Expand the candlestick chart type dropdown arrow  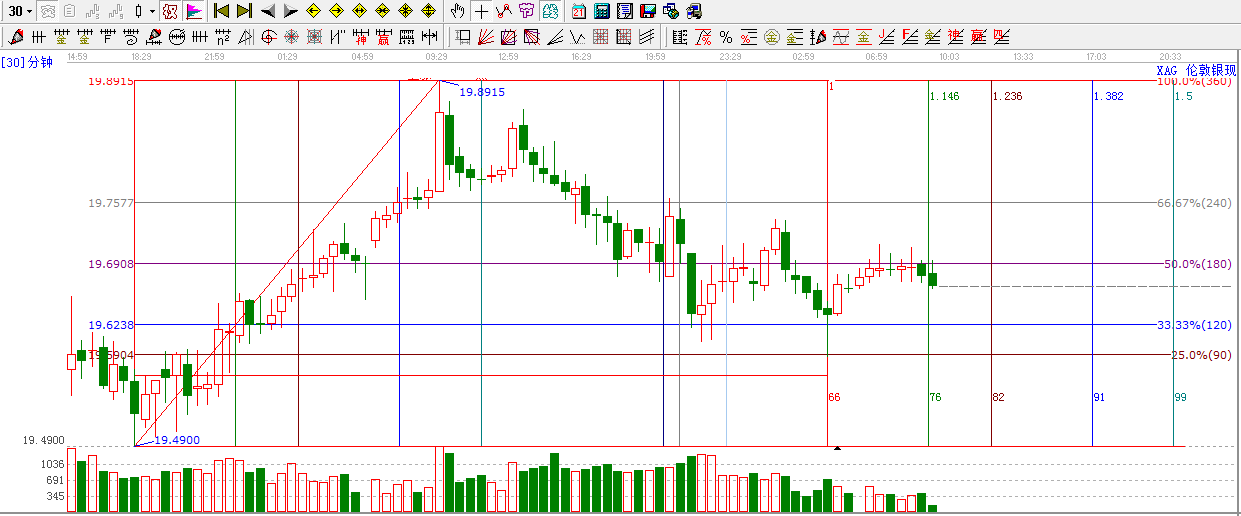152,11
